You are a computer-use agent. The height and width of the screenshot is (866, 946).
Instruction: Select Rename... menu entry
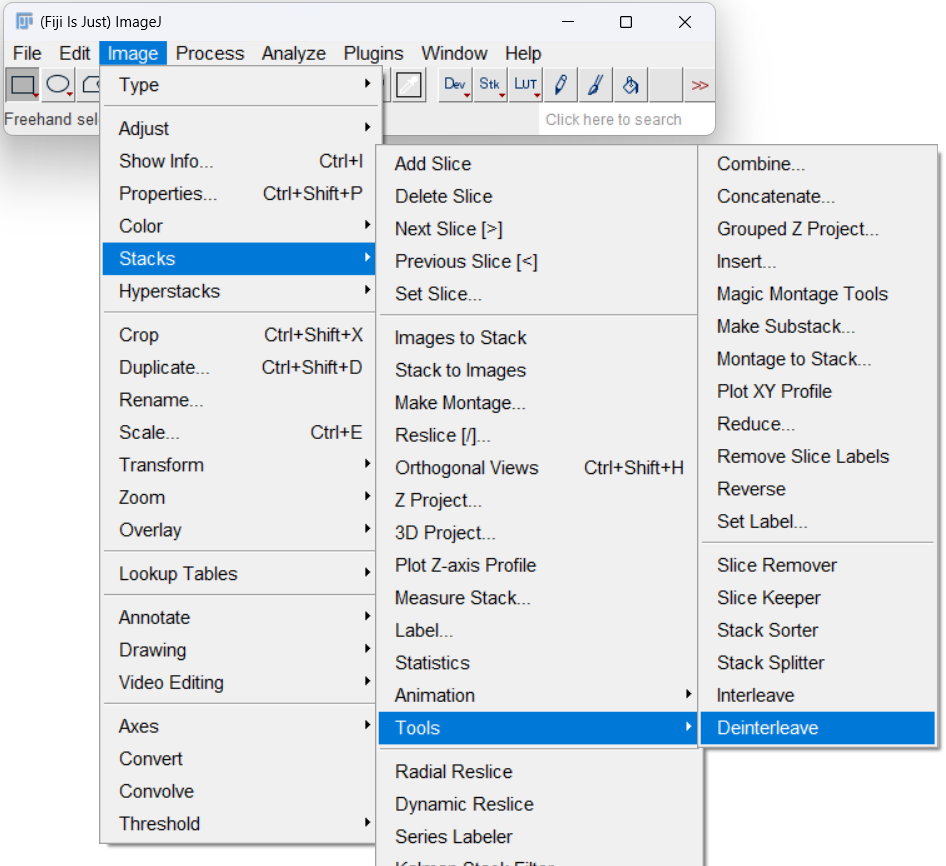[240, 400]
